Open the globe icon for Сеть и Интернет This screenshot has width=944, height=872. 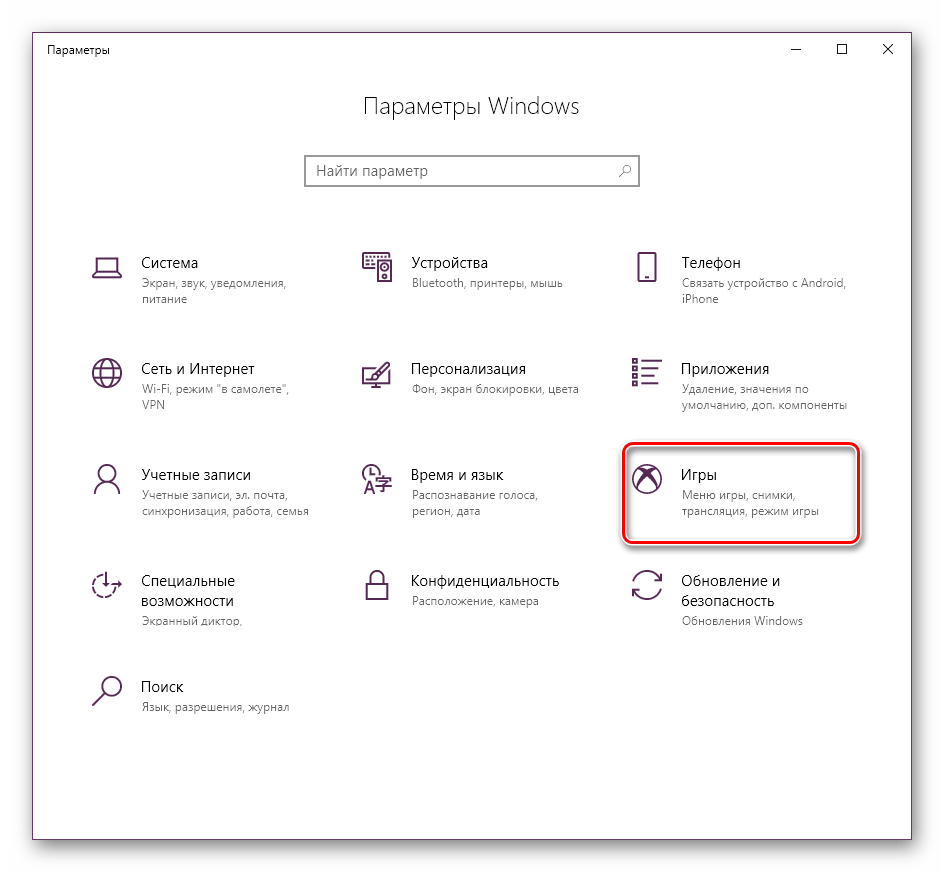(x=106, y=373)
